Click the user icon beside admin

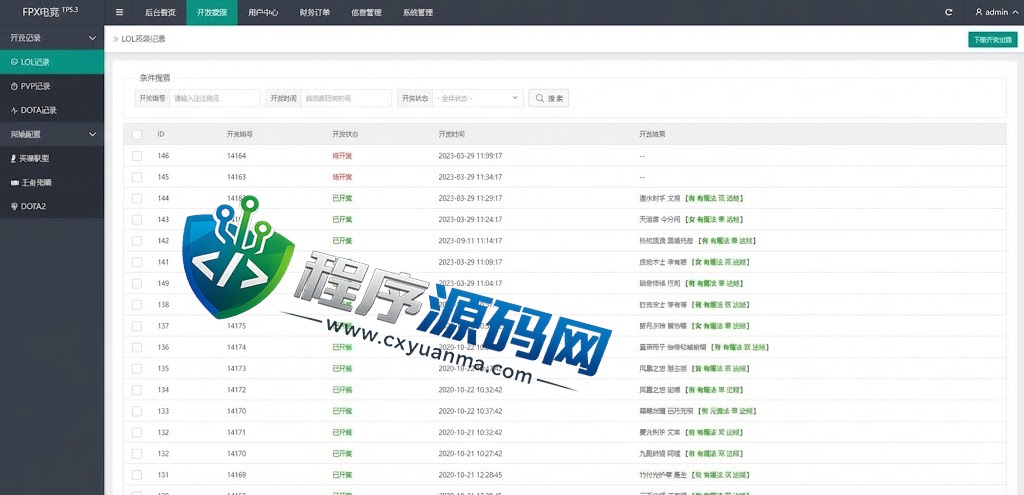(x=978, y=12)
